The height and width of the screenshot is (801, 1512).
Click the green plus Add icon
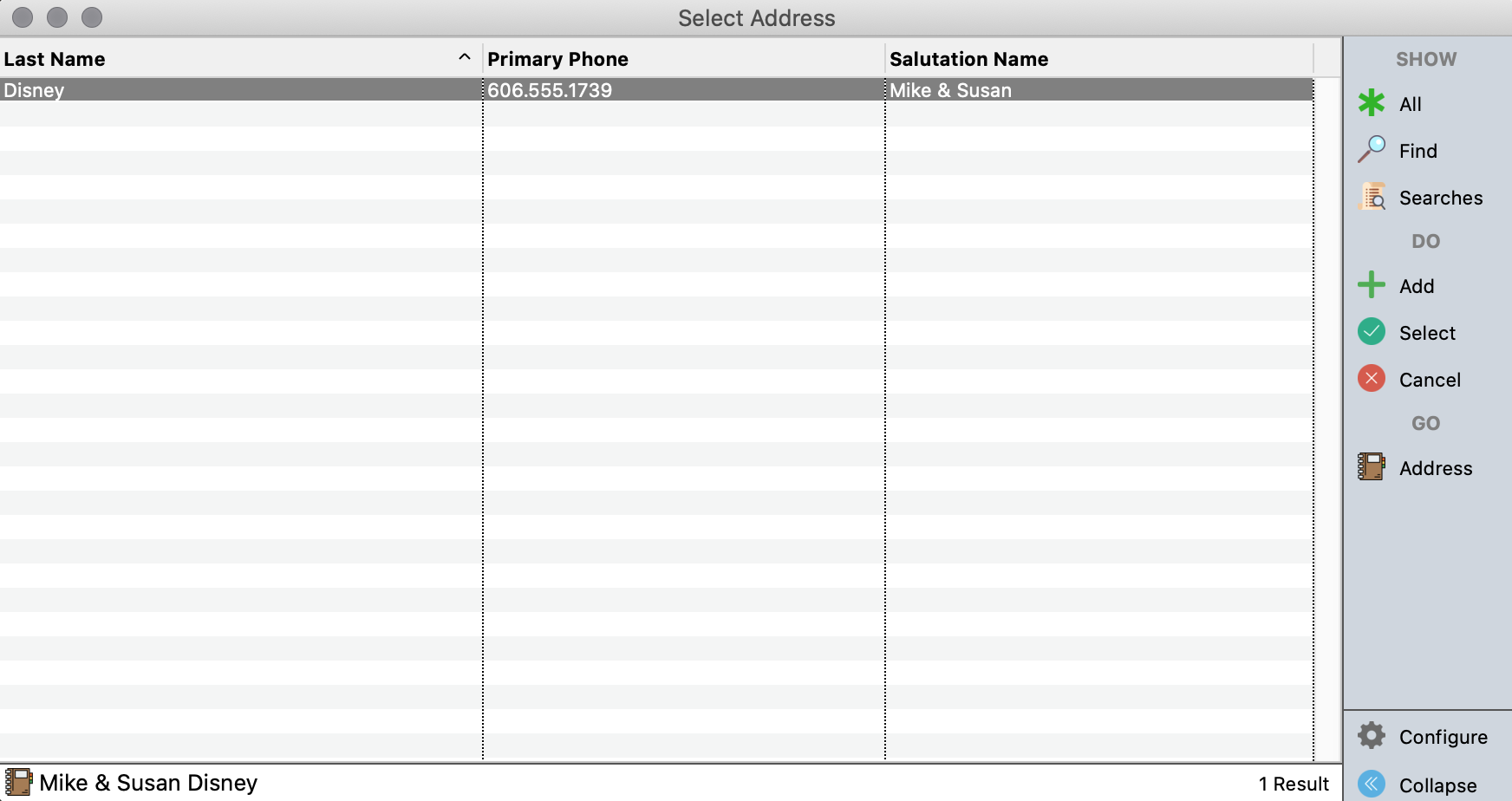[x=1372, y=284]
